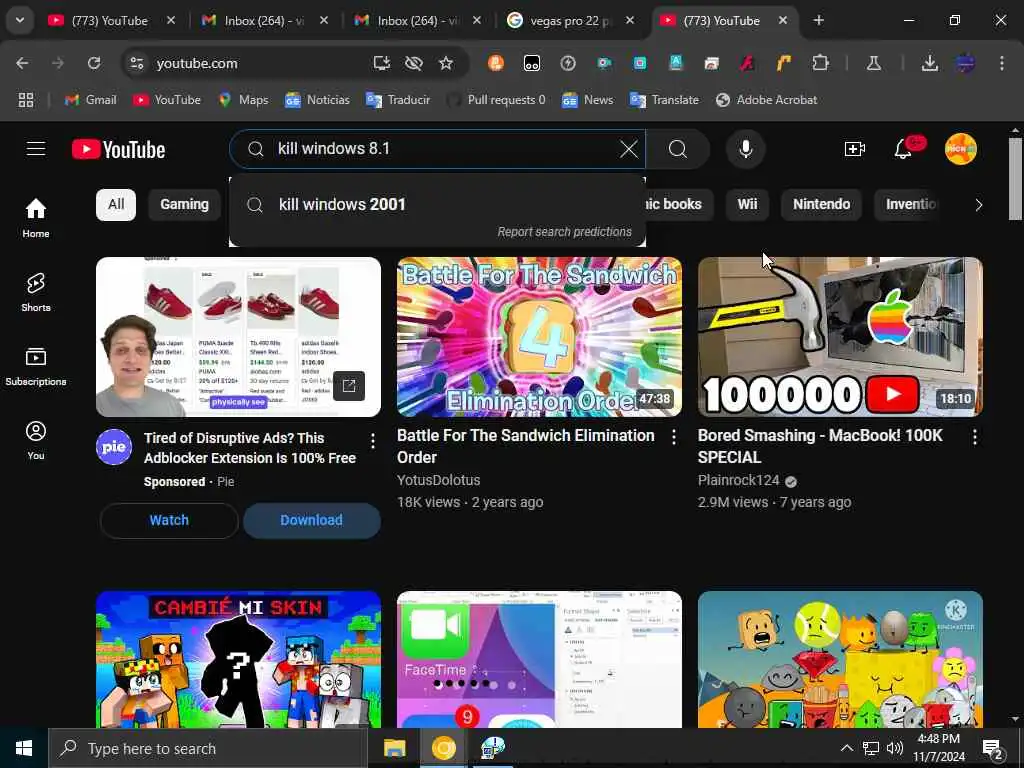Reload the page

(94, 63)
